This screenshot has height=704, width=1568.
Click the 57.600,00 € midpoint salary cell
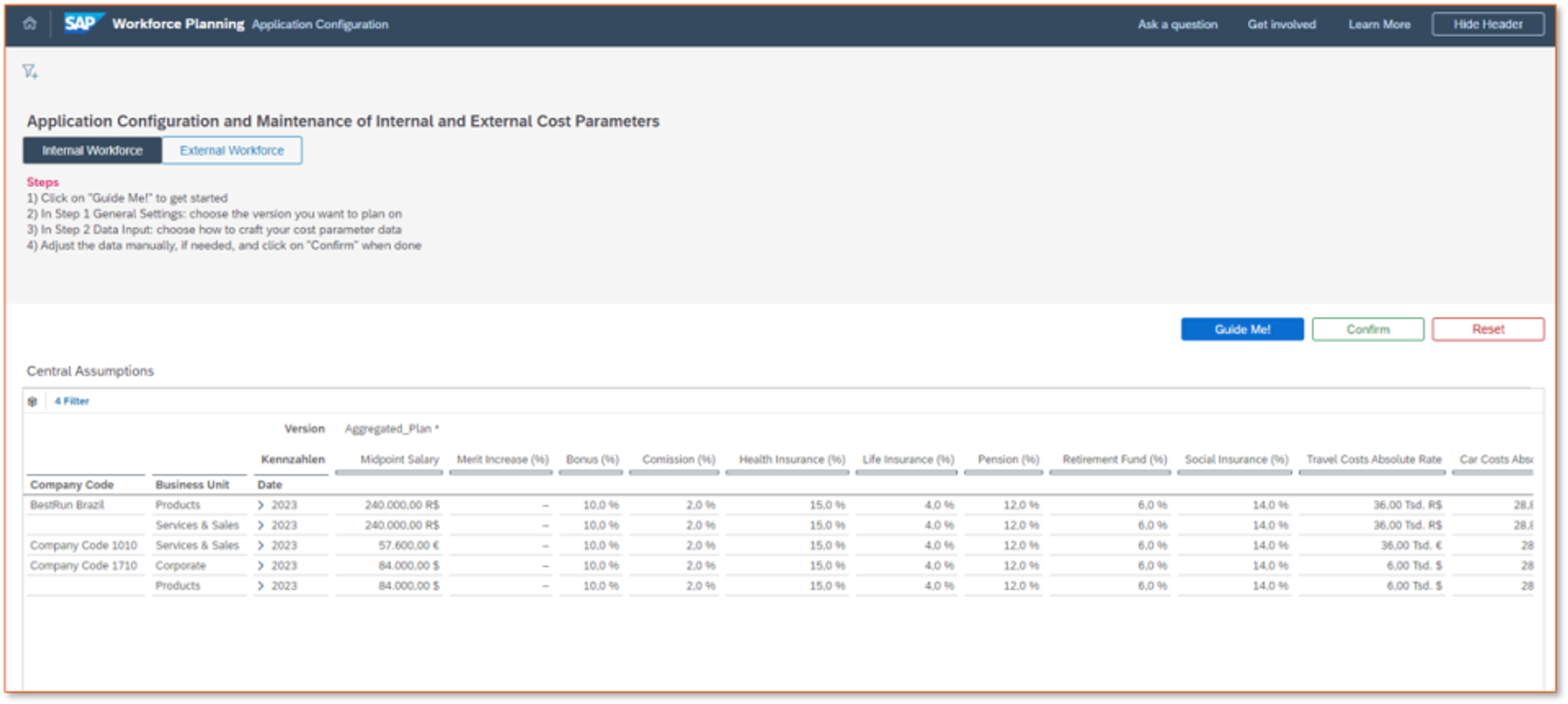[408, 545]
